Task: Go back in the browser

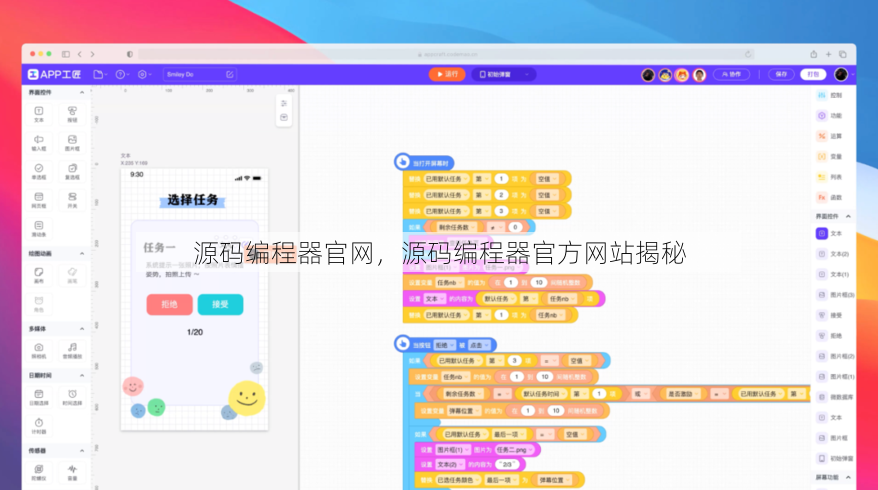Action: click(80, 54)
